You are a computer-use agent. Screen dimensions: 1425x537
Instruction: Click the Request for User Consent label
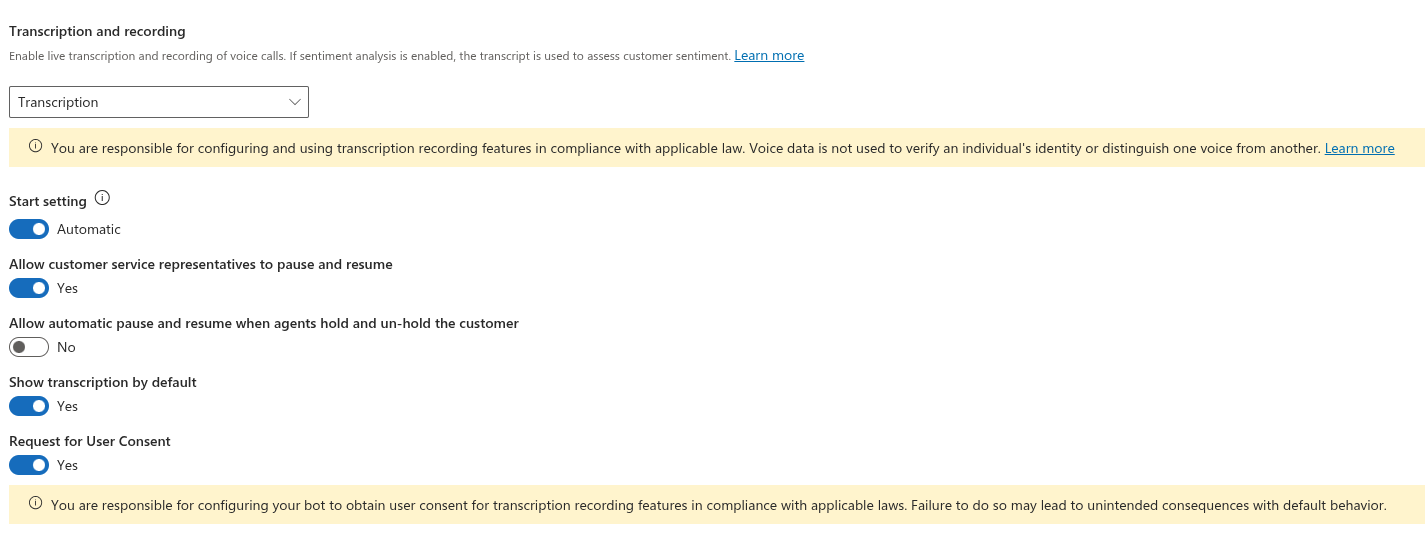click(x=90, y=441)
